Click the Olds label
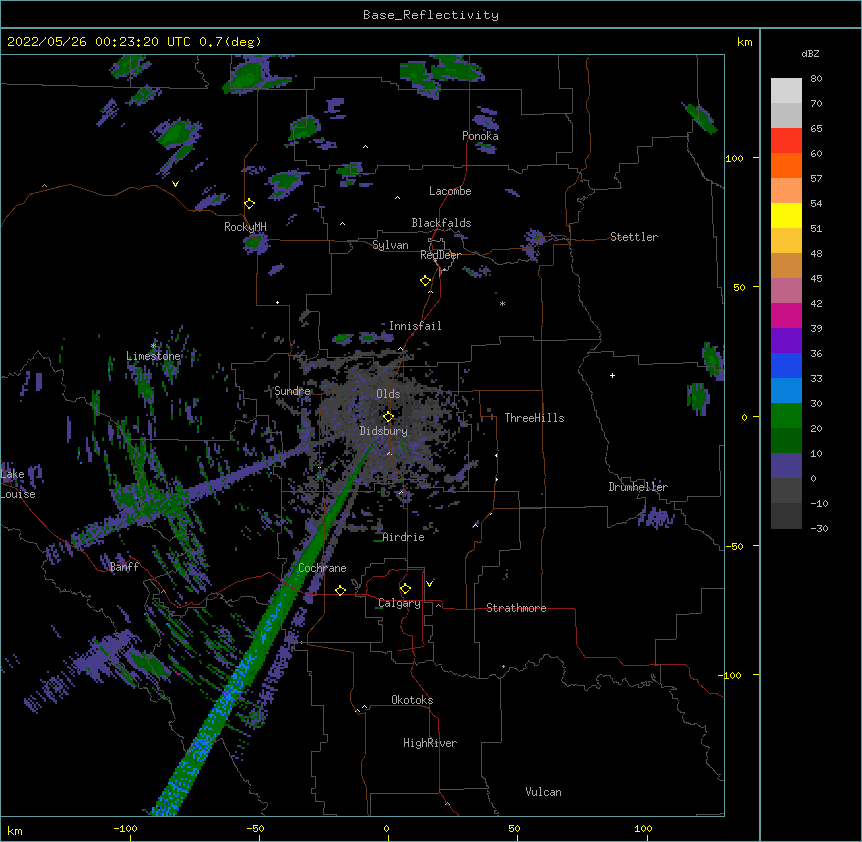Viewport: 862px width, 842px height. [388, 394]
